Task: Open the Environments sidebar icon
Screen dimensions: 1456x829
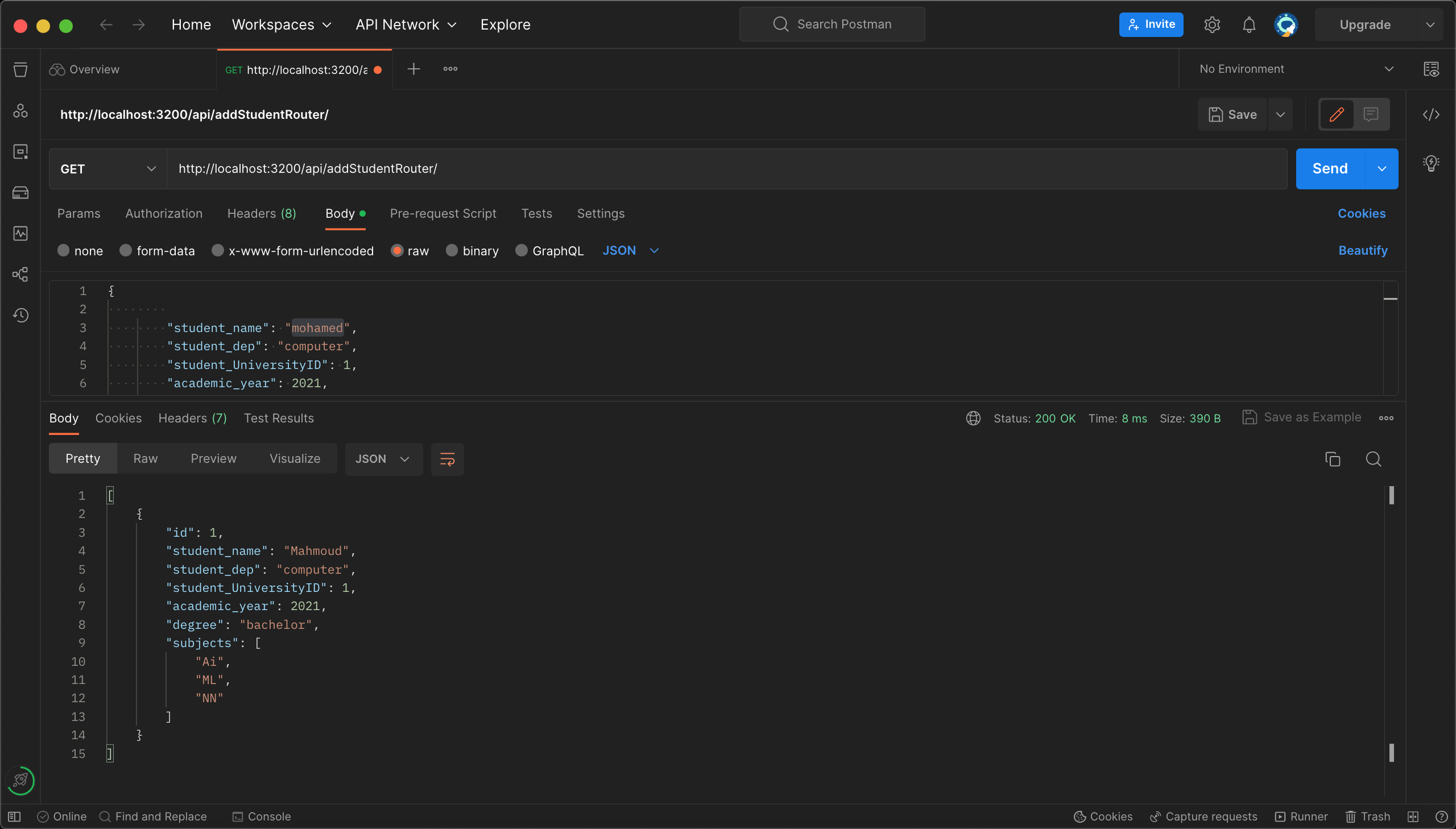Action: [20, 151]
